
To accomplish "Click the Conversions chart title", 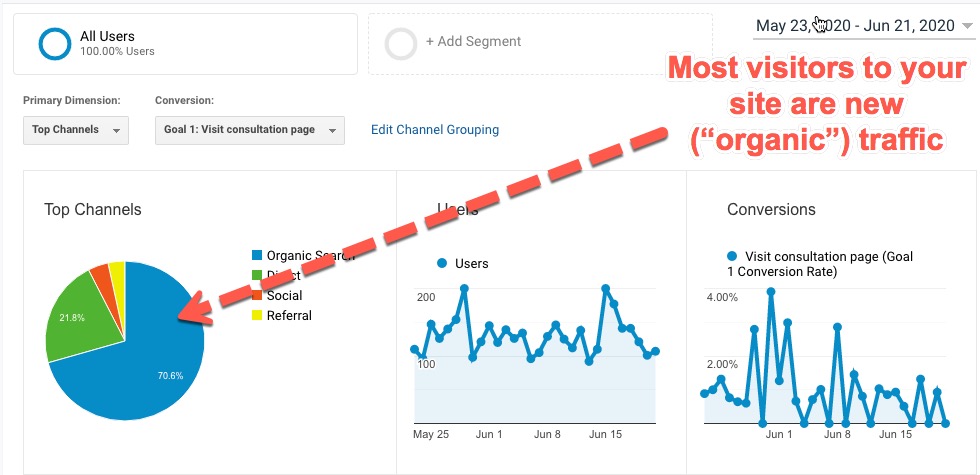I will click(771, 210).
